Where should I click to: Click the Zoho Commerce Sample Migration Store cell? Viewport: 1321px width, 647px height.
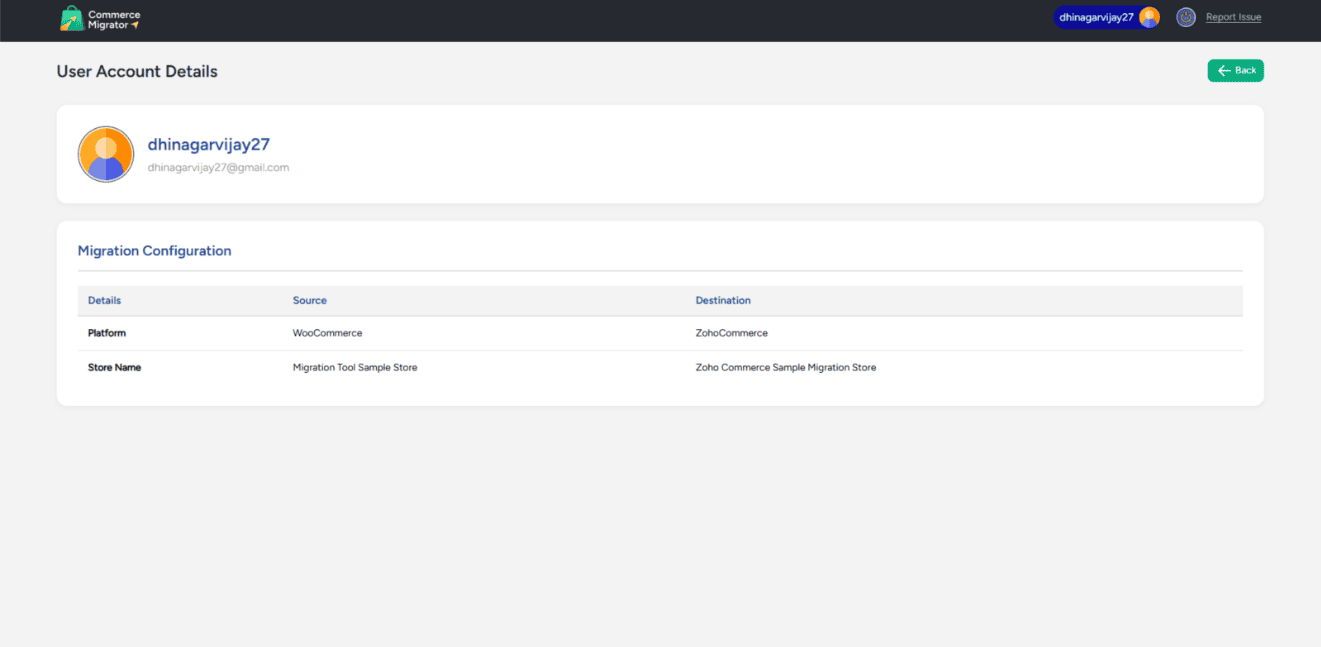point(785,367)
